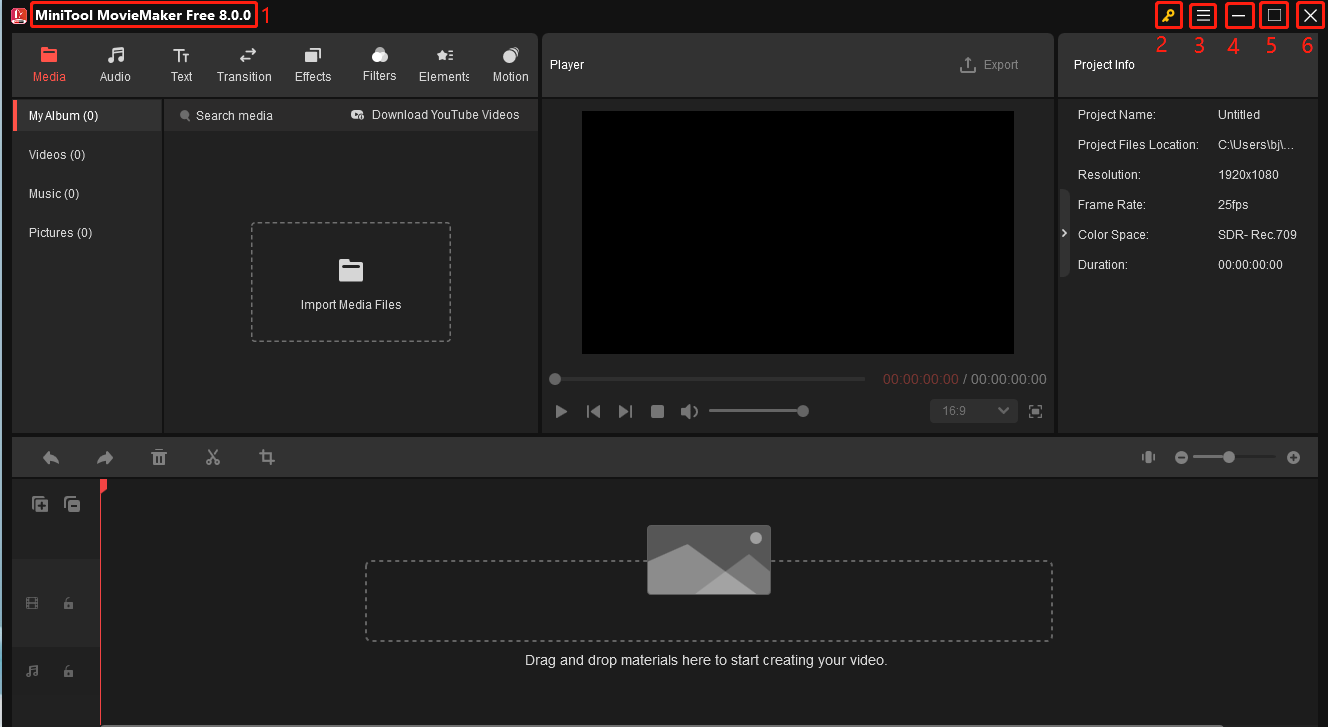Toggle the audio track lock
Viewport: 1328px width, 727px height.
[68, 671]
